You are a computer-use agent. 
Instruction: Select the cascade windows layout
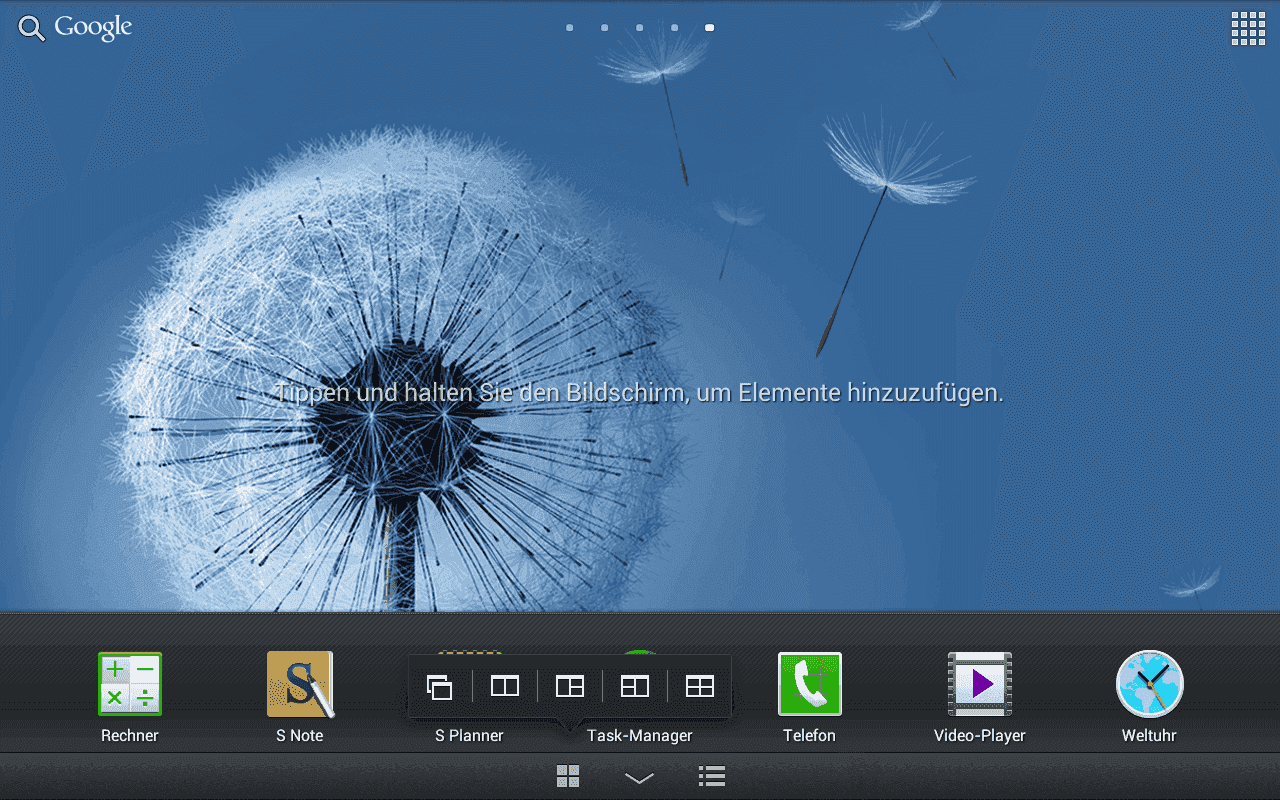tap(440, 687)
